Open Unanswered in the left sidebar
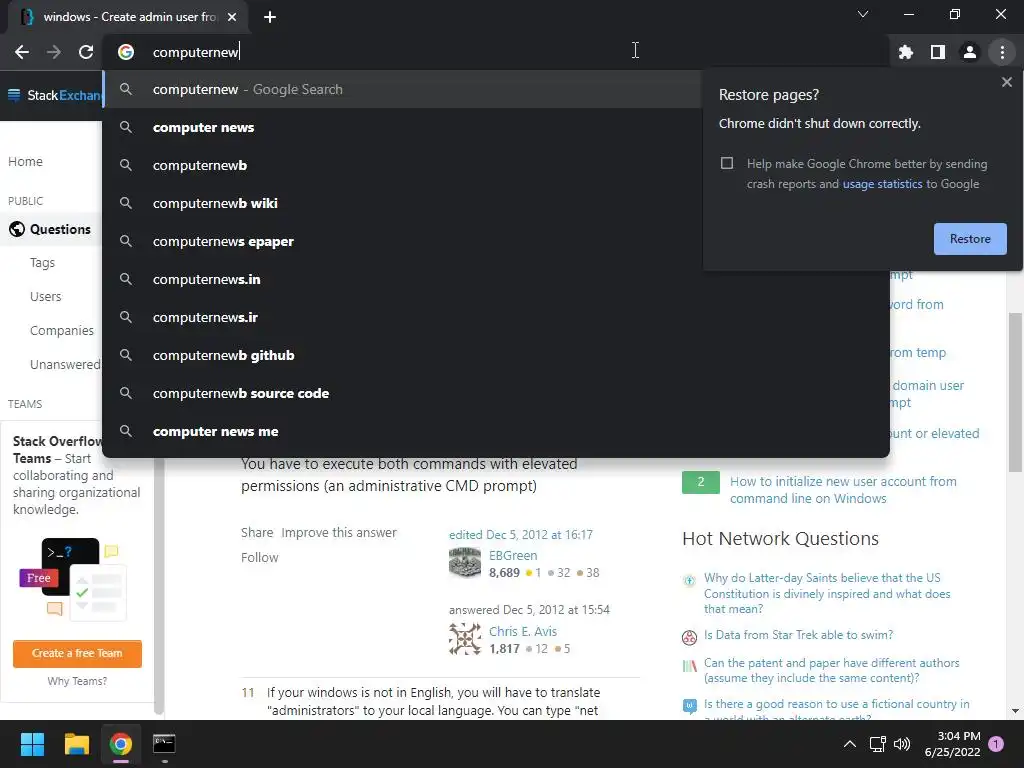 pos(65,364)
